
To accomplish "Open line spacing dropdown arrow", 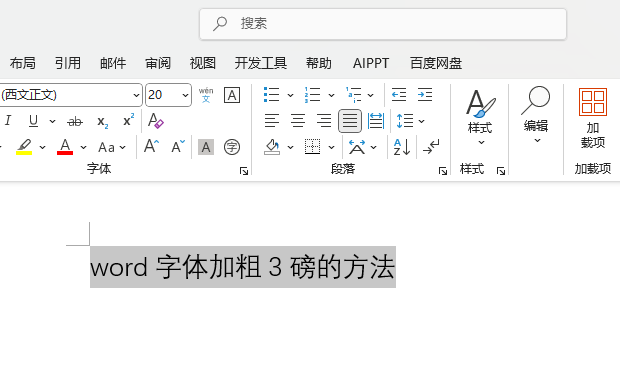I will click(x=422, y=121).
